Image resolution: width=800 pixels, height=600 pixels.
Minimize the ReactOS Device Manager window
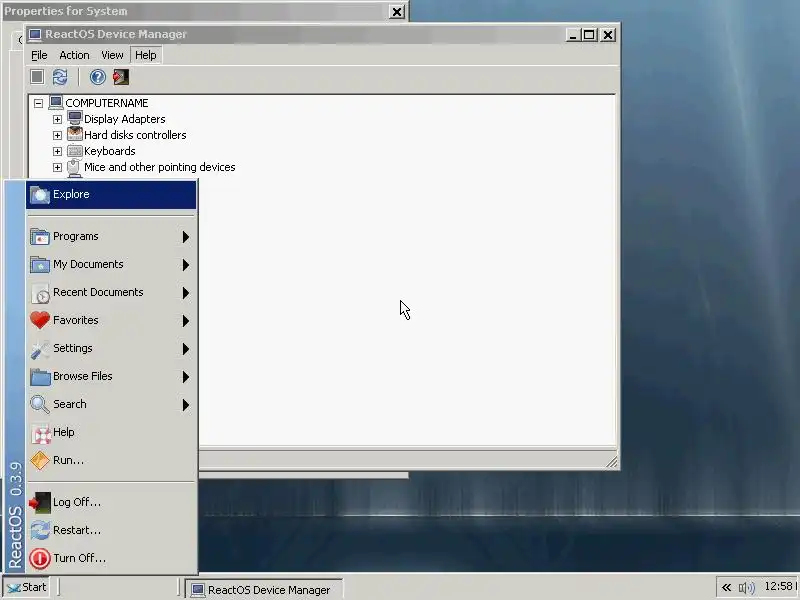573,35
